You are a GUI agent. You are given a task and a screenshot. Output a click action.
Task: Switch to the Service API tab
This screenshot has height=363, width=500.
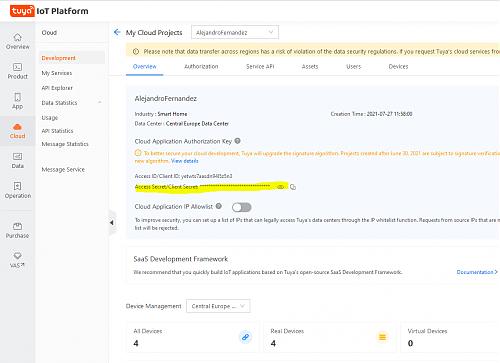(260, 66)
